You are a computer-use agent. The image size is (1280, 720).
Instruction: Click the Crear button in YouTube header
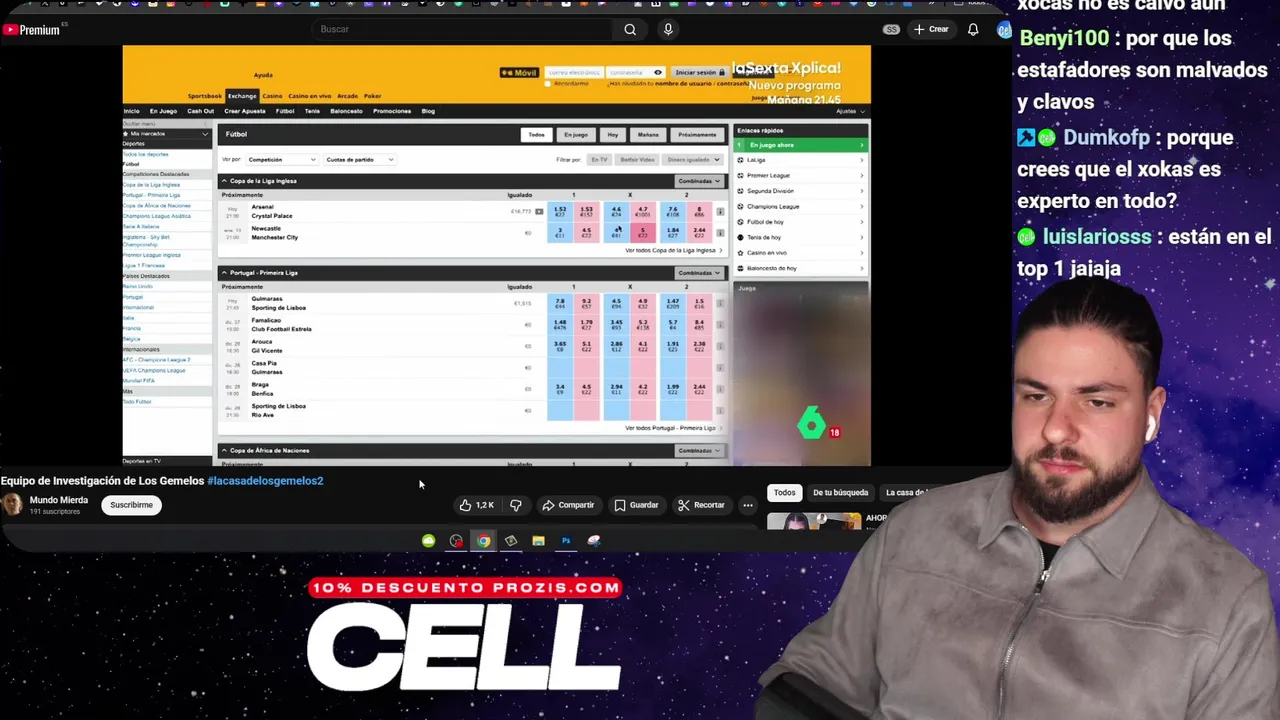pyautogui.click(x=930, y=29)
